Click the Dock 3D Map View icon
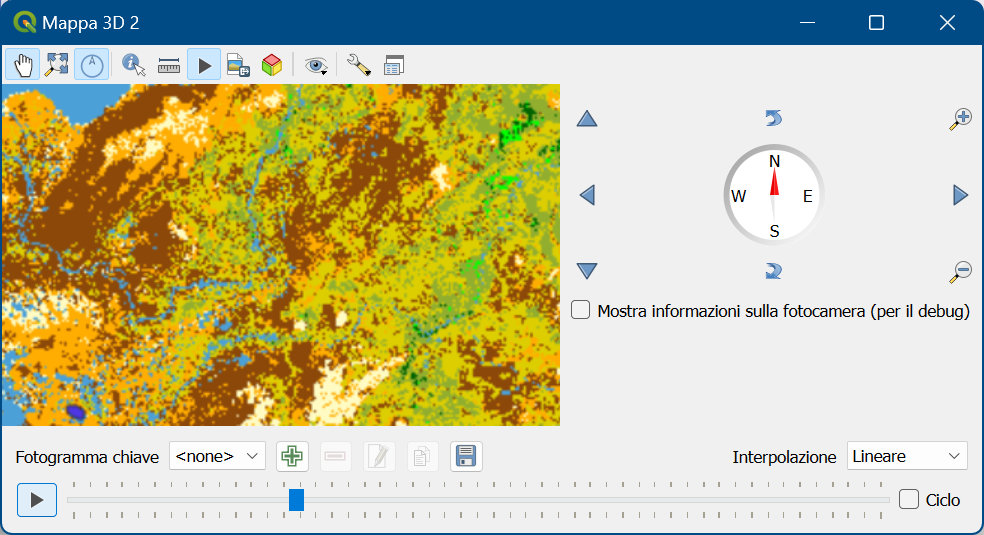 (x=393, y=65)
